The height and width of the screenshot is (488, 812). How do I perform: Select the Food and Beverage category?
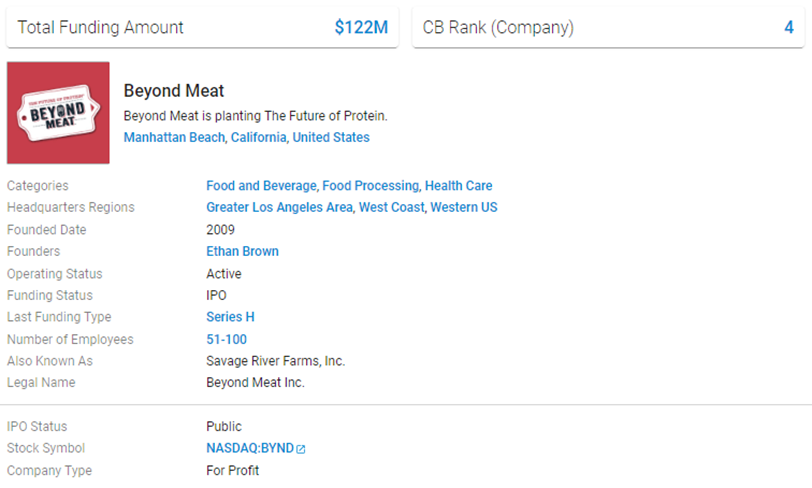click(261, 185)
